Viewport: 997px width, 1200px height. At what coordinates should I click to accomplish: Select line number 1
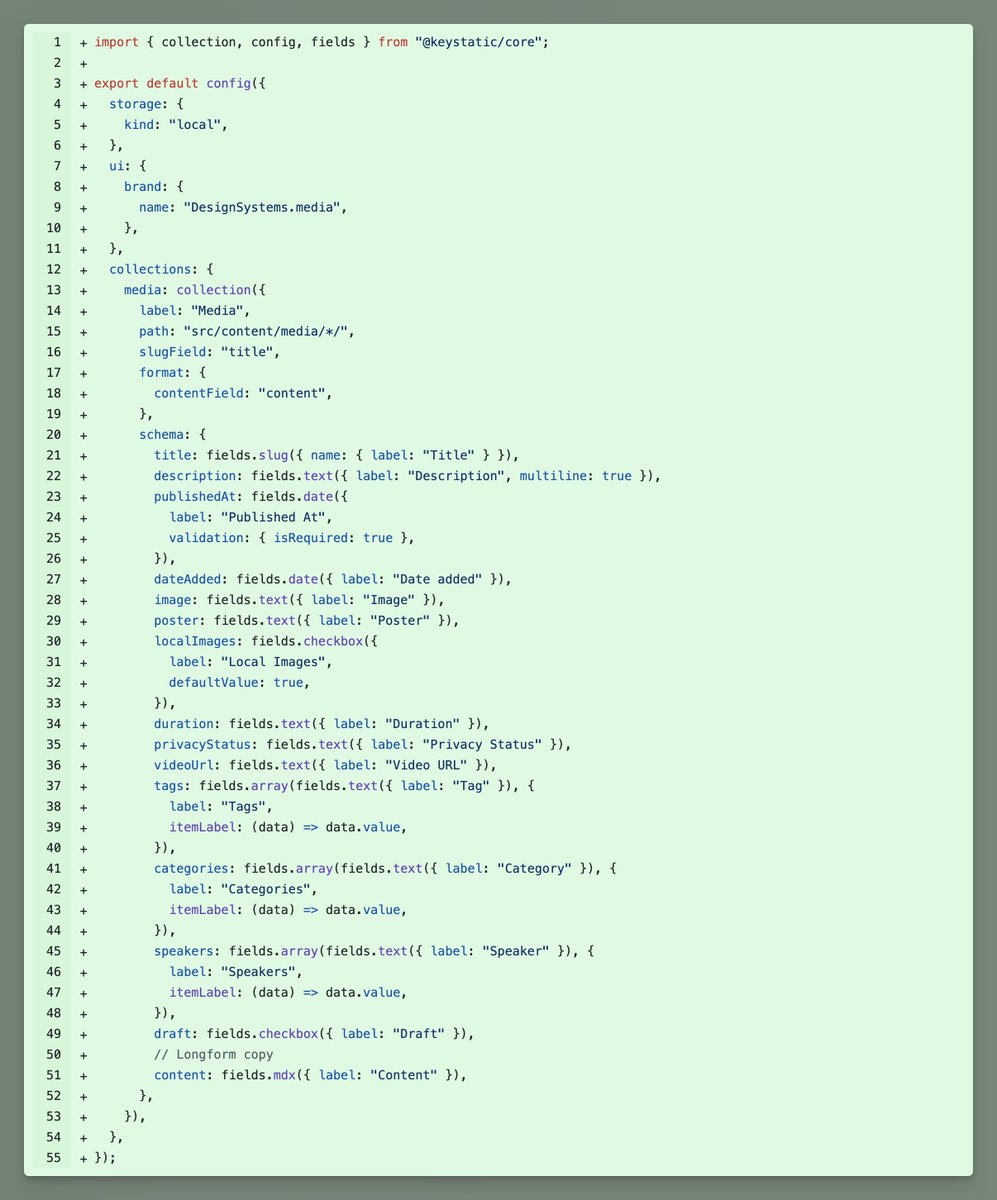coord(57,42)
